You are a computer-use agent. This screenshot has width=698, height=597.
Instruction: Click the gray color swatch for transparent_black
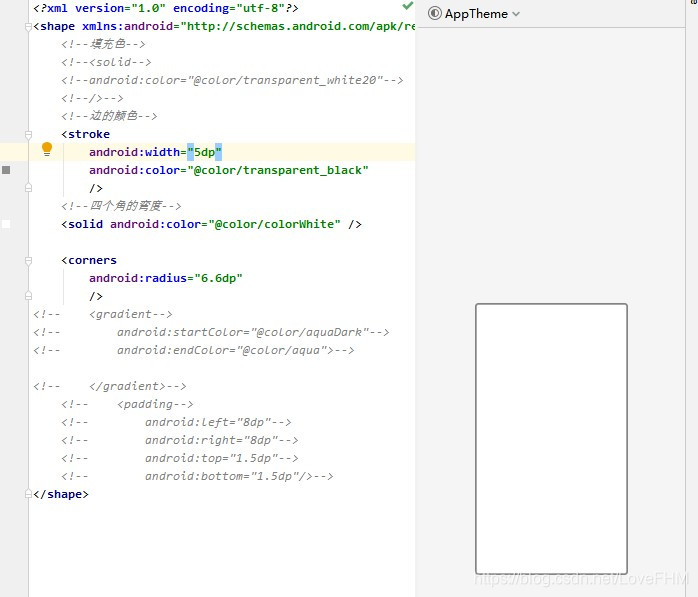(6, 170)
